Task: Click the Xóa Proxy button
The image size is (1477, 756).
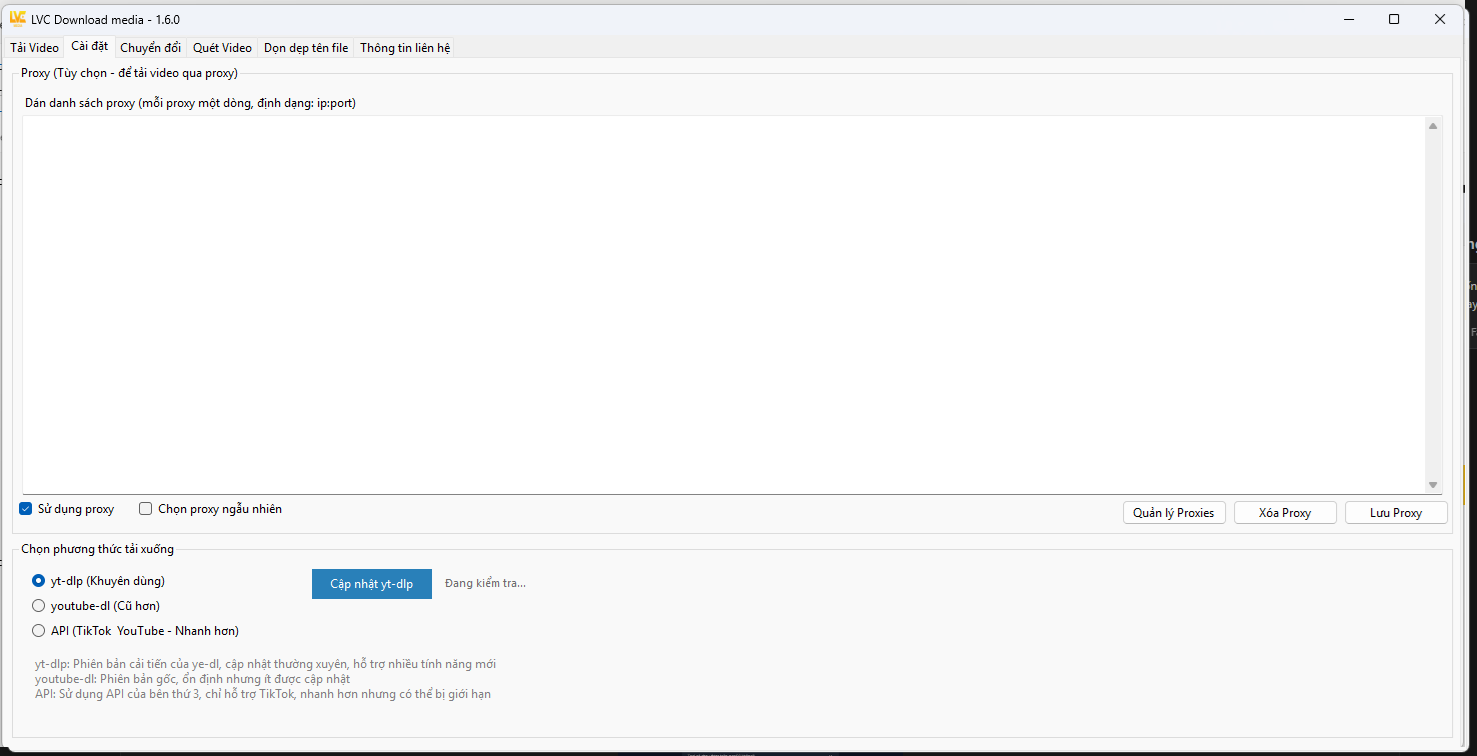Action: tap(1284, 513)
